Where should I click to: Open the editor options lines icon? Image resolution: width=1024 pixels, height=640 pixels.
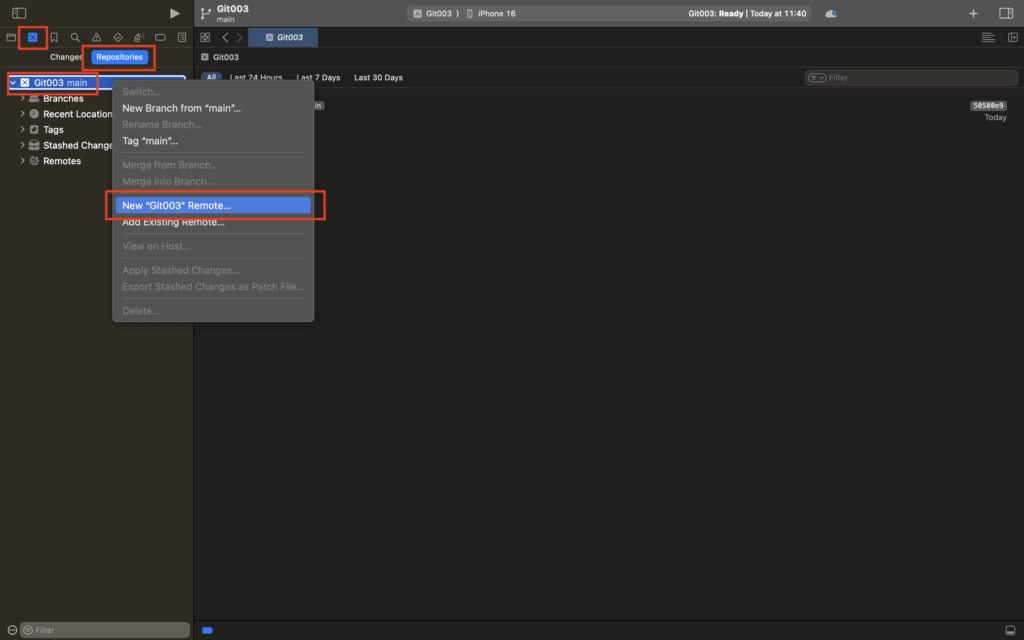988,37
